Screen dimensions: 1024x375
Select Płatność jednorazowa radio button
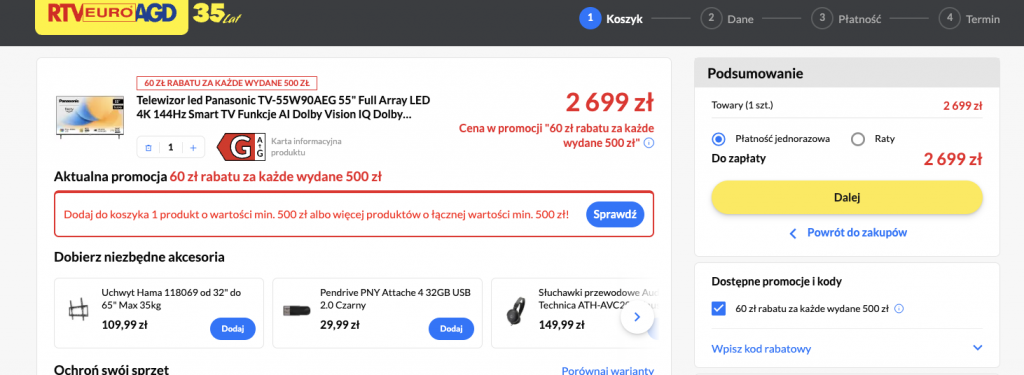point(718,139)
